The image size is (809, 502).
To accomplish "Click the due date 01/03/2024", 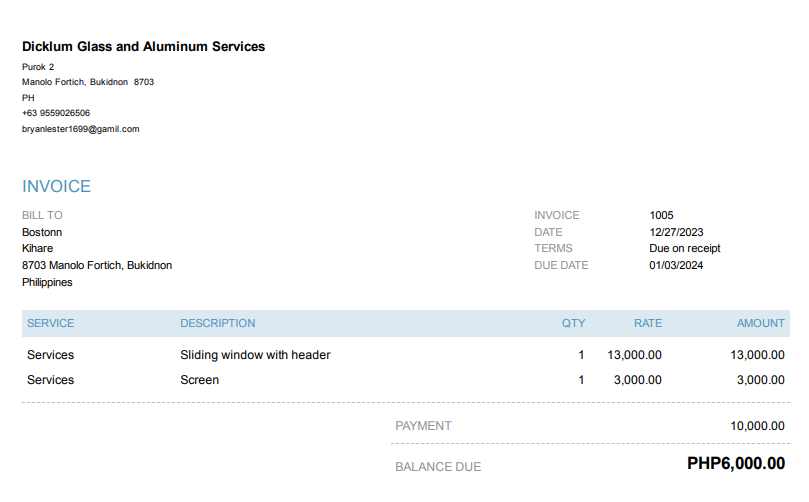I will [677, 265].
